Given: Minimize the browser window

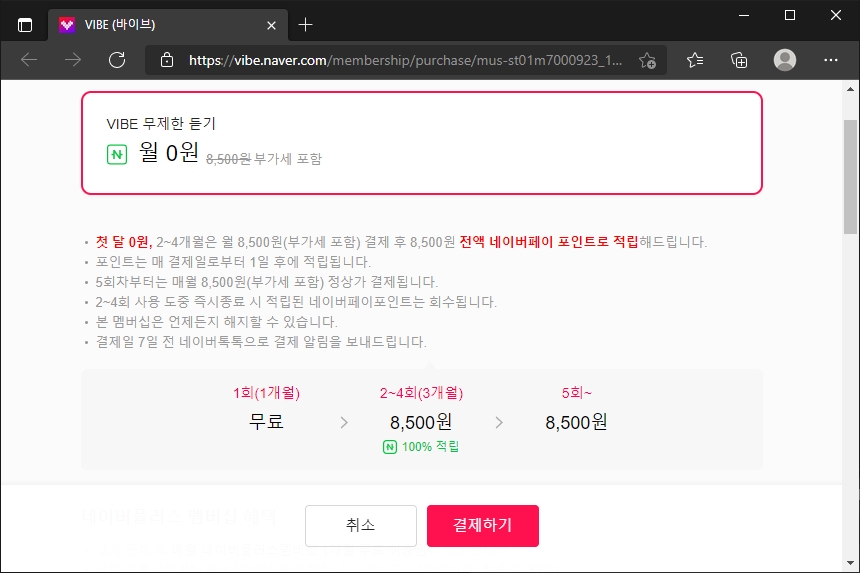Looking at the screenshot, I should coord(744,15).
